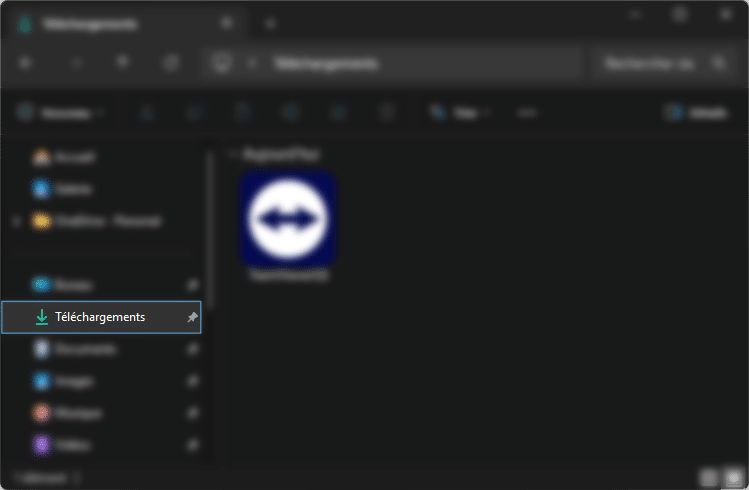
Task: Click the pin icon beside Bureau
Action: [192, 285]
